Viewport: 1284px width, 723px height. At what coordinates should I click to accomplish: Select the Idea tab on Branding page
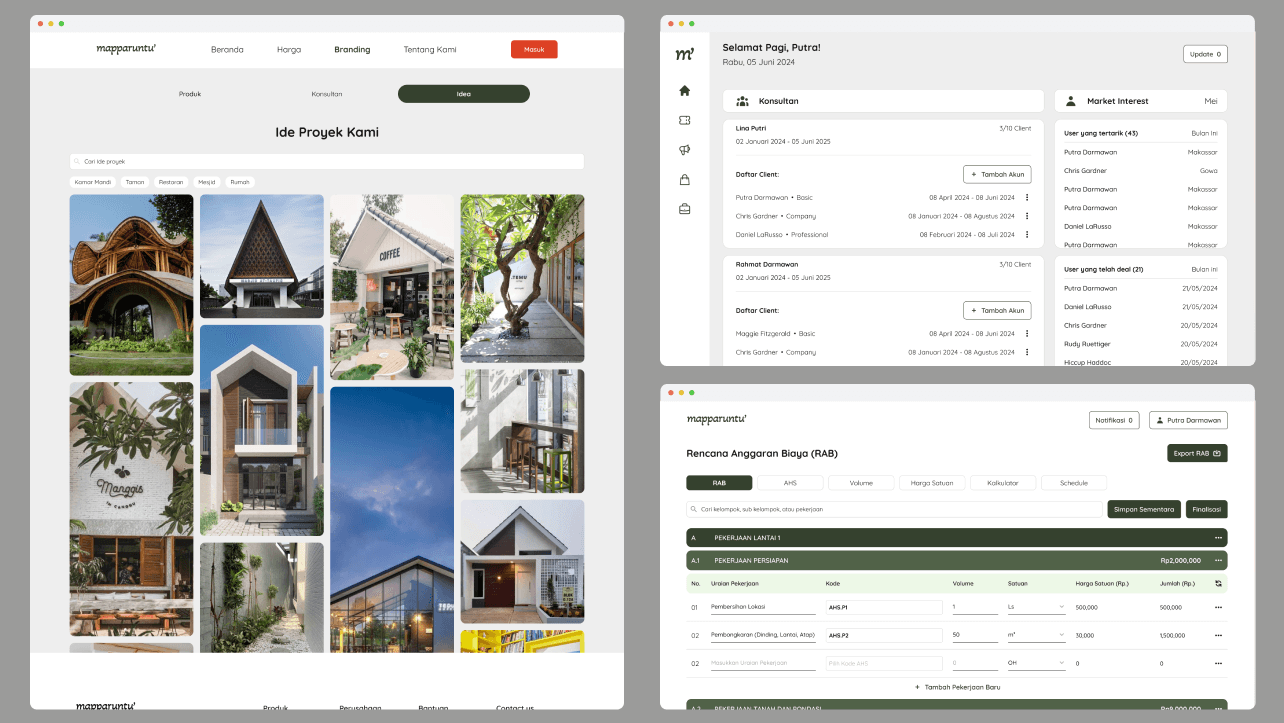464,94
